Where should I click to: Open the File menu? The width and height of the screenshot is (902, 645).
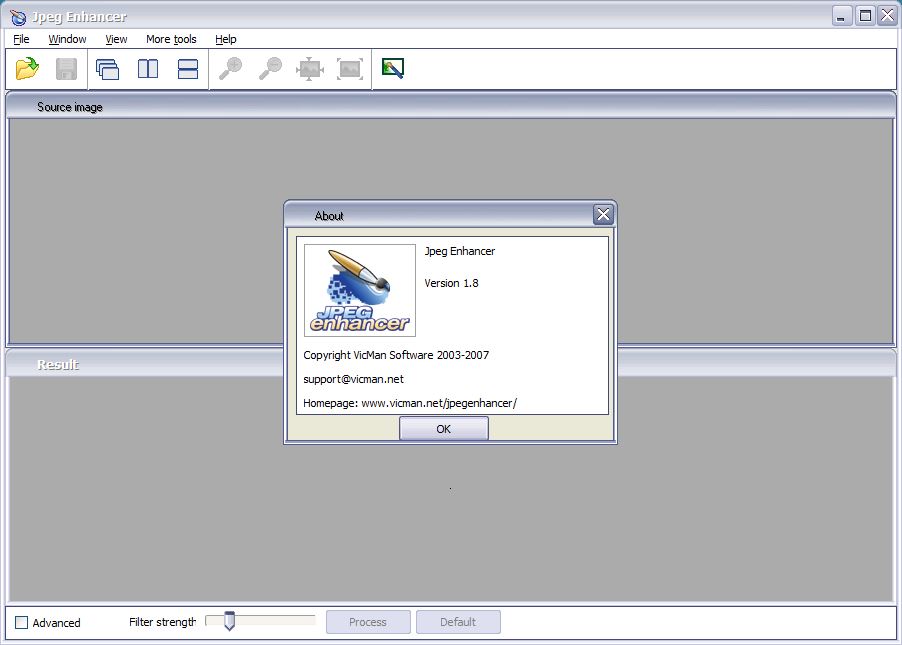point(21,39)
